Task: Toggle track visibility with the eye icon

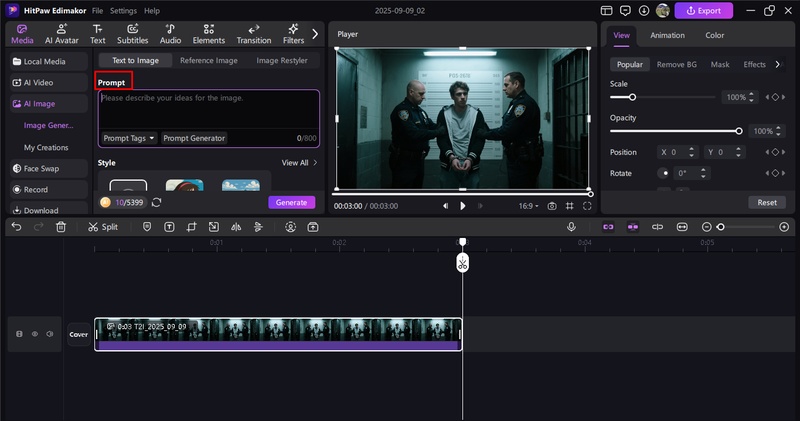Action: 35,334
